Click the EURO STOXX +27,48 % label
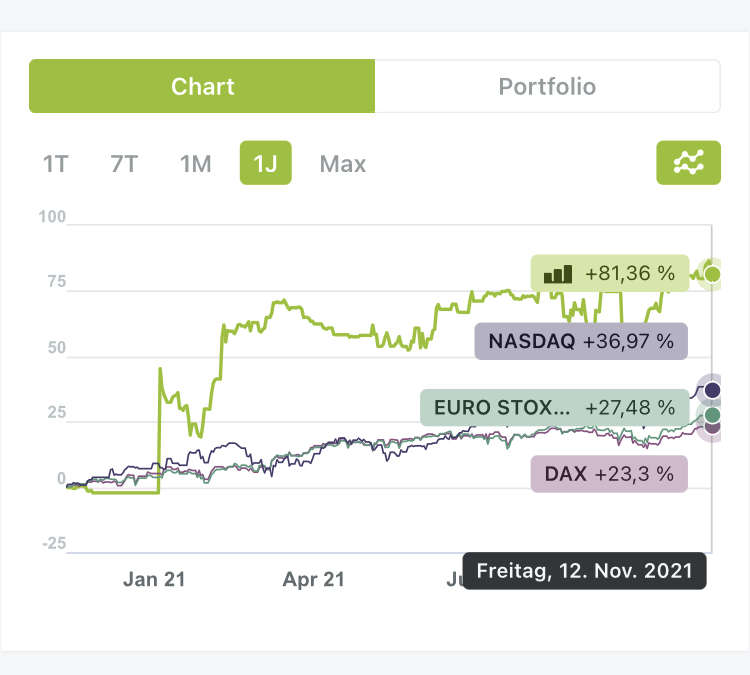Screen dimensions: 750x675 pyautogui.click(x=554, y=408)
